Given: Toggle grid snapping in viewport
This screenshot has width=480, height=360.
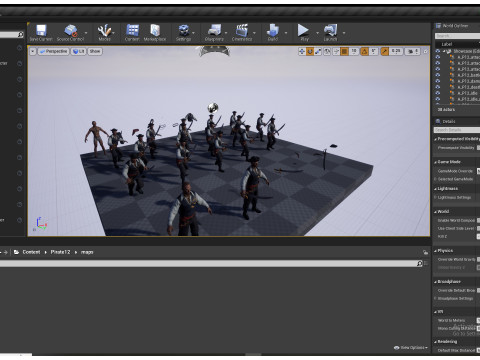Looking at the screenshot, I should coord(345,51).
